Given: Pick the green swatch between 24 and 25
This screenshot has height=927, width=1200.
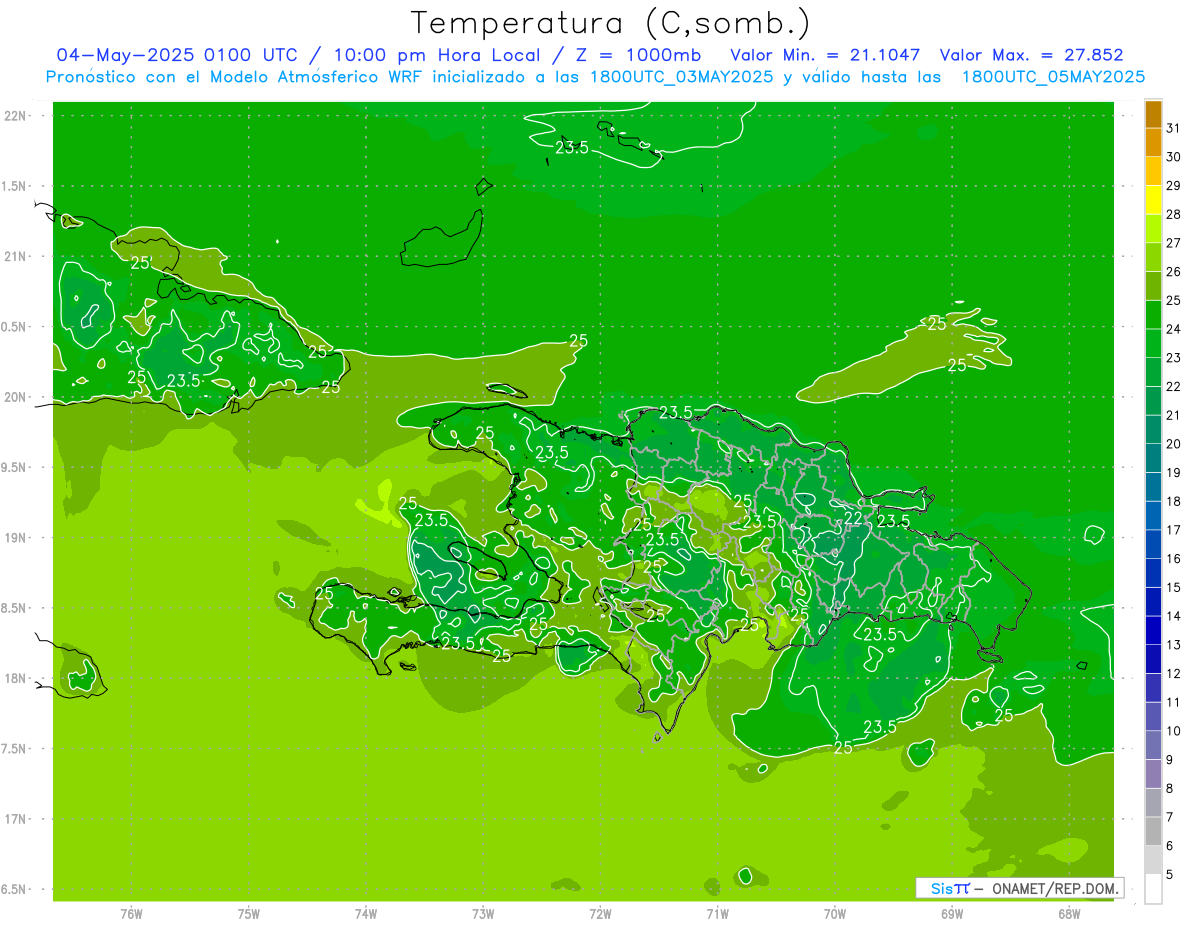Looking at the screenshot, I should click(x=1154, y=315).
